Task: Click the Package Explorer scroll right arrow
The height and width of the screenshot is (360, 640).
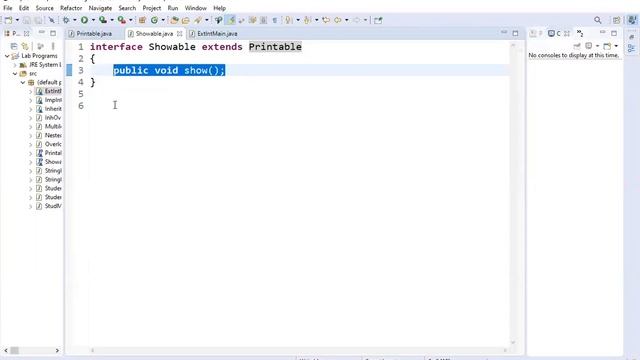Action: (57, 351)
